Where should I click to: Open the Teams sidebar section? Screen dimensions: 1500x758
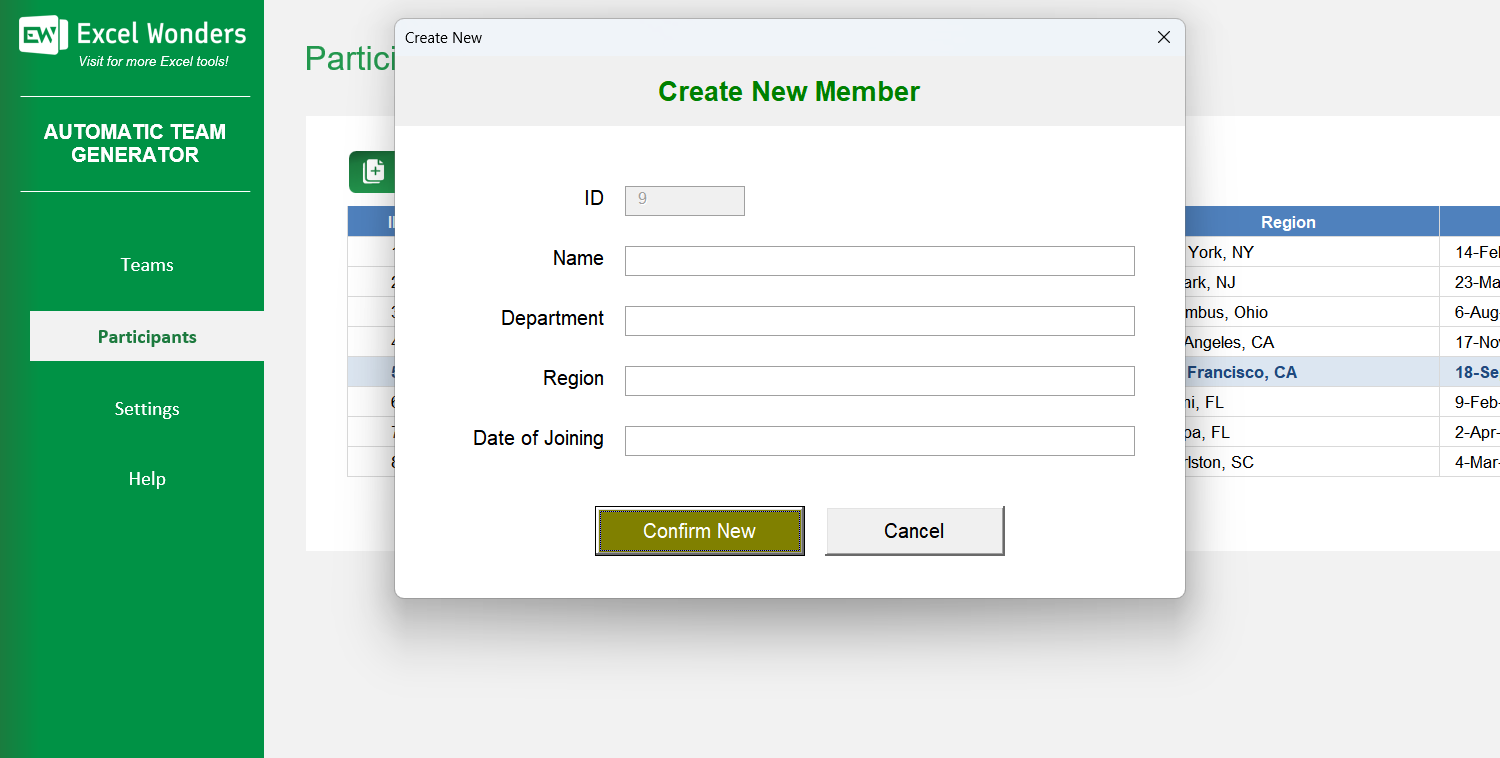[146, 264]
